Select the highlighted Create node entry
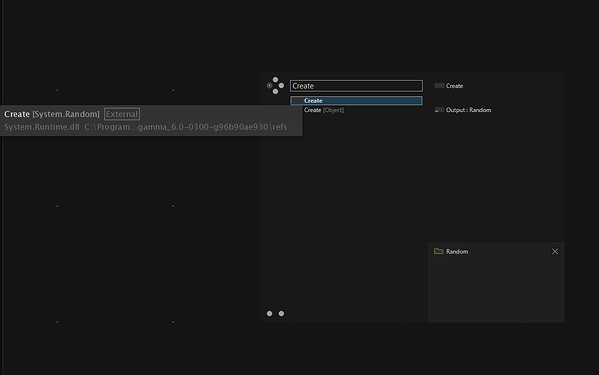Viewport: 599px width, 375px height. [x=356, y=100]
